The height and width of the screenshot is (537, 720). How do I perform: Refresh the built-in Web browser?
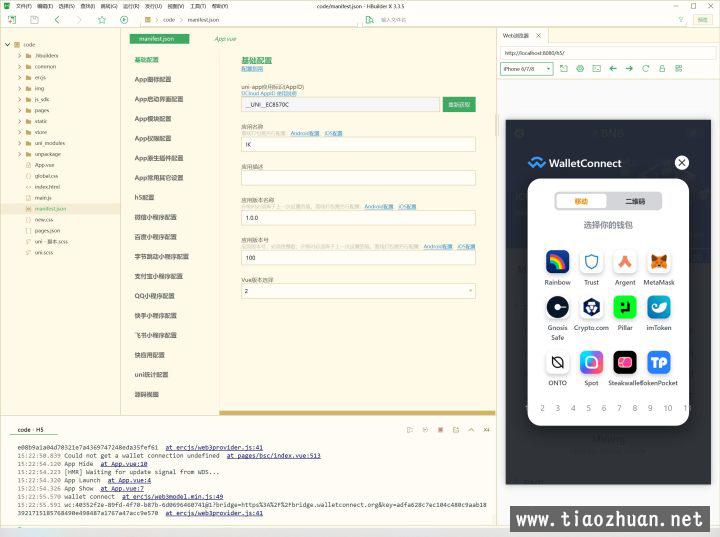coord(646,68)
